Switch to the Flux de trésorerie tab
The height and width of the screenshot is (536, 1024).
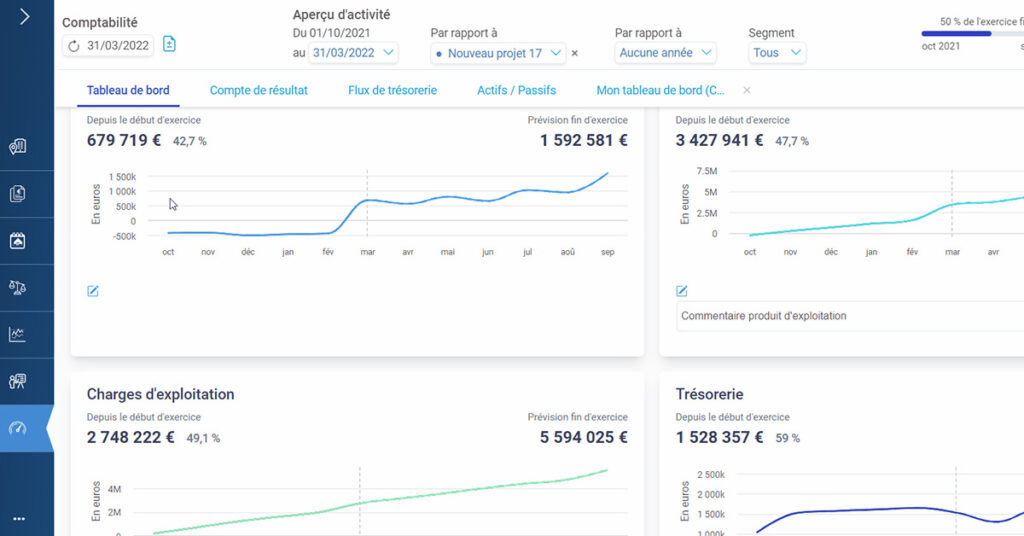tap(392, 90)
